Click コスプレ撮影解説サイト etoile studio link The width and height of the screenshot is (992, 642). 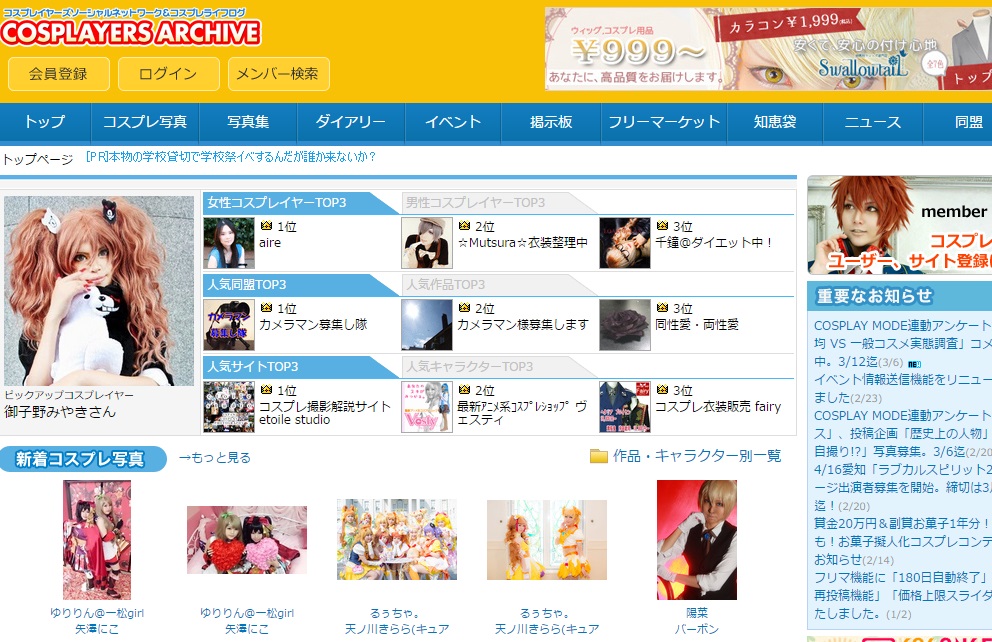pyautogui.click(x=325, y=413)
